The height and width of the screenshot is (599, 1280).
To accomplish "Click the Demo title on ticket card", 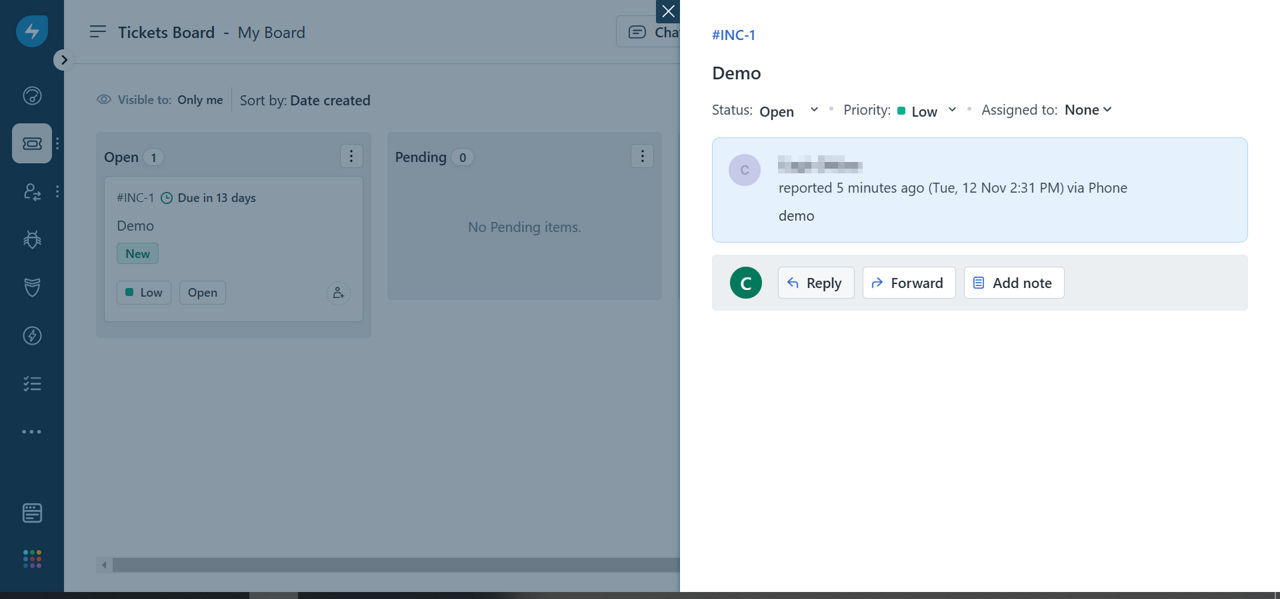I will coord(136,226).
